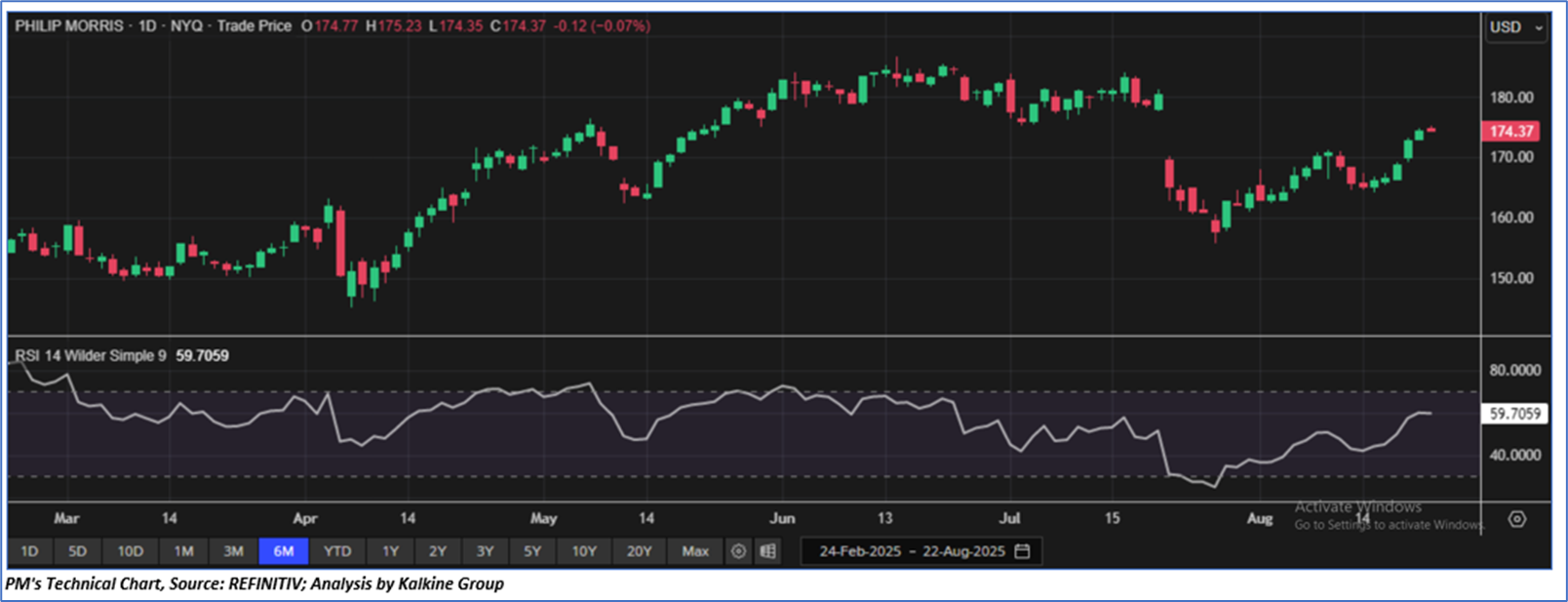
Task: Select the 1D time range button
Action: [30, 551]
